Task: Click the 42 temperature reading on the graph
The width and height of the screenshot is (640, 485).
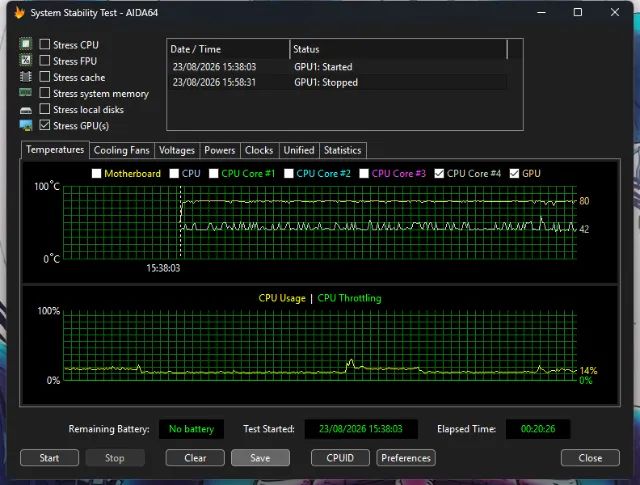Action: click(584, 229)
